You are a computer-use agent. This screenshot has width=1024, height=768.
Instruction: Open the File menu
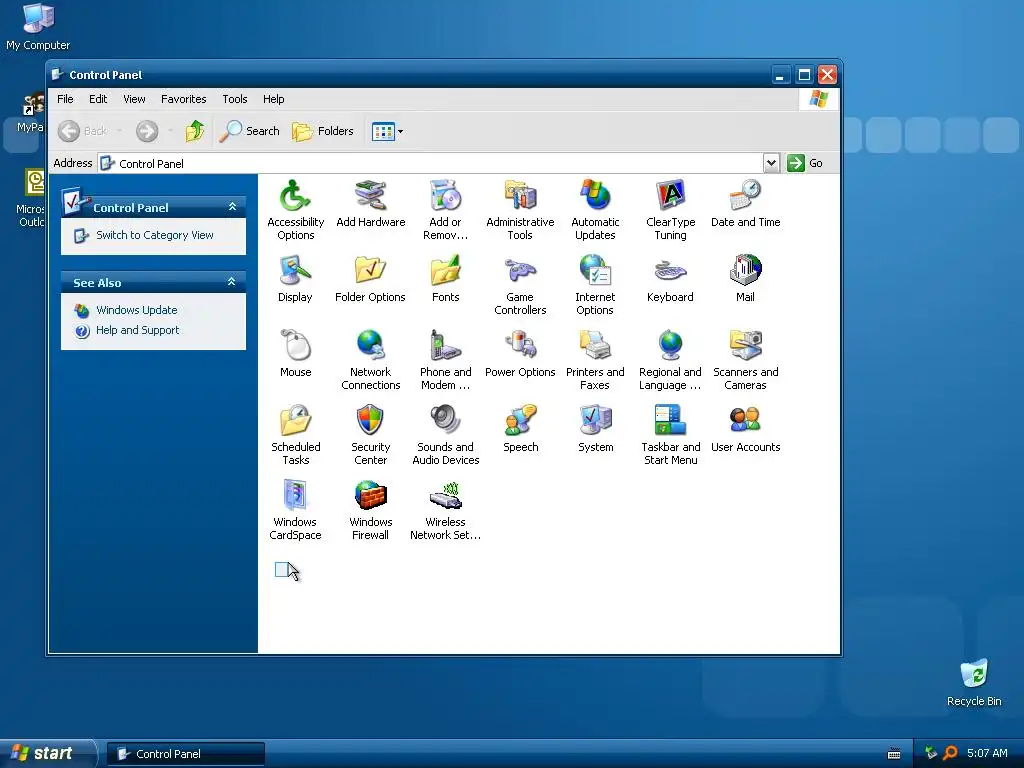tap(65, 99)
